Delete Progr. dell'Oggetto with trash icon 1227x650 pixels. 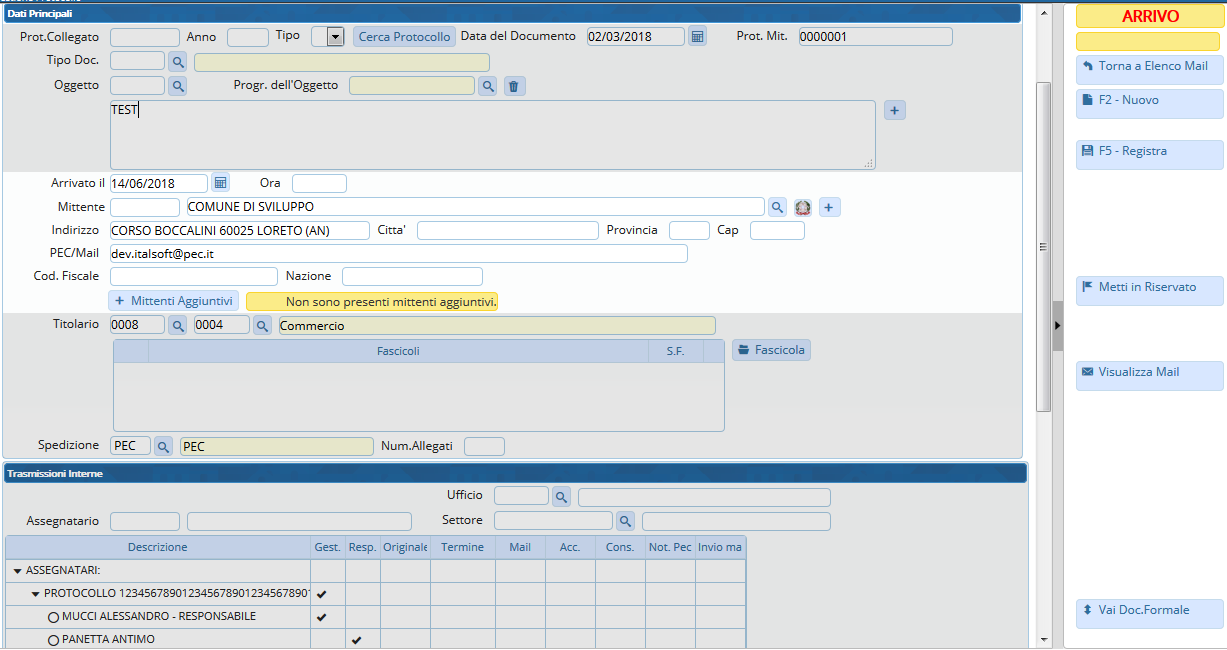click(x=513, y=86)
